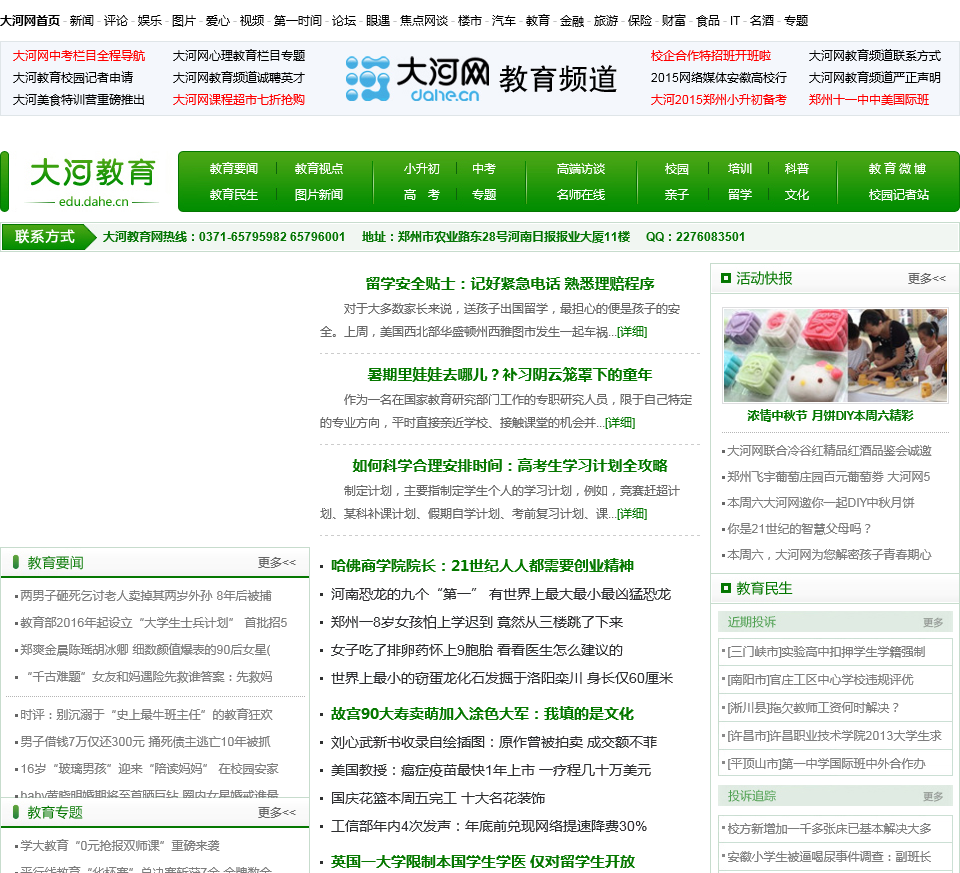The height and width of the screenshot is (873, 960).
Task: Open 学大教育 0元抢报双师课 link
Action: point(119,846)
